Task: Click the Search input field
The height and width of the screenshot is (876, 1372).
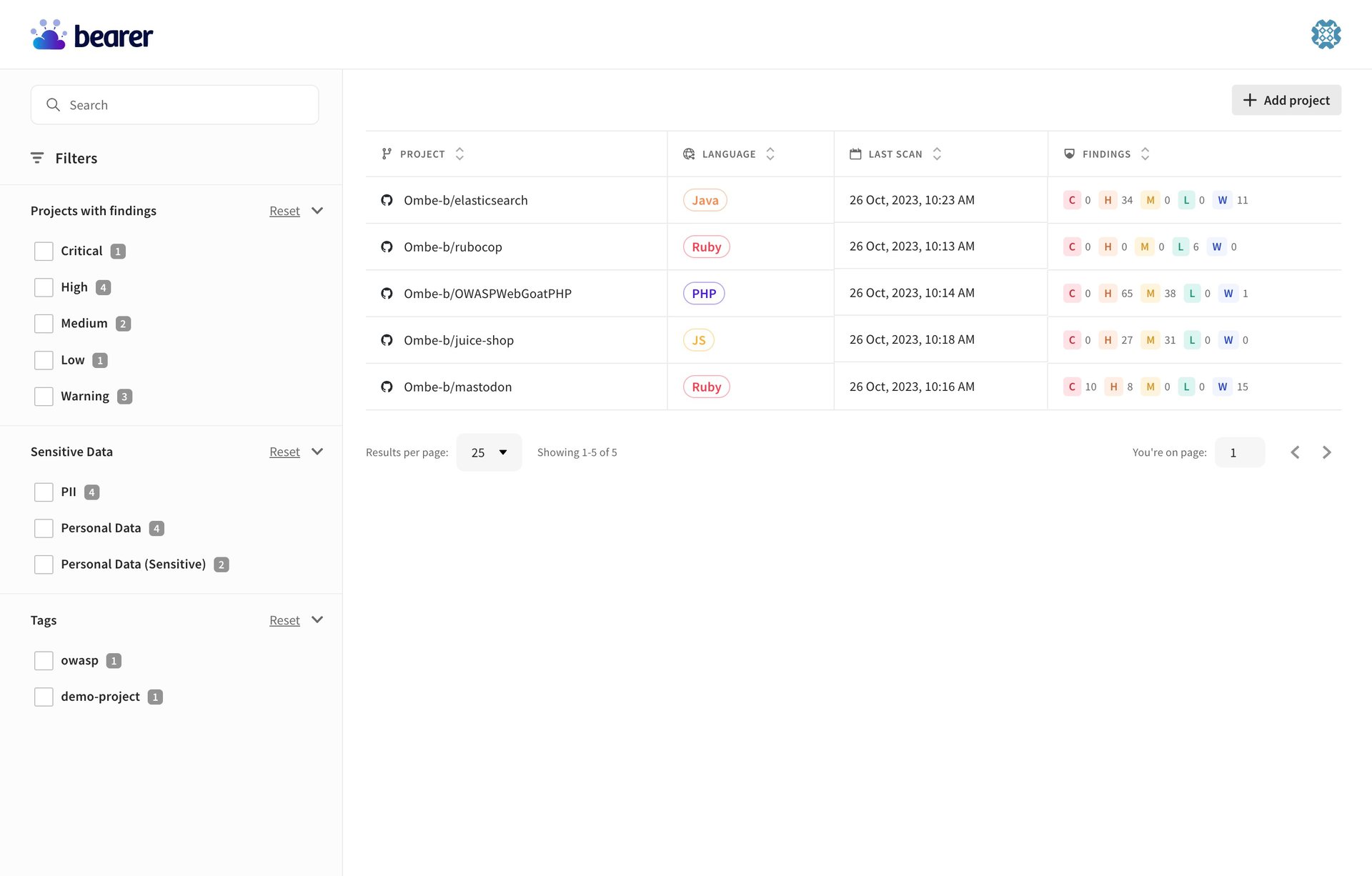Action: pyautogui.click(x=175, y=105)
